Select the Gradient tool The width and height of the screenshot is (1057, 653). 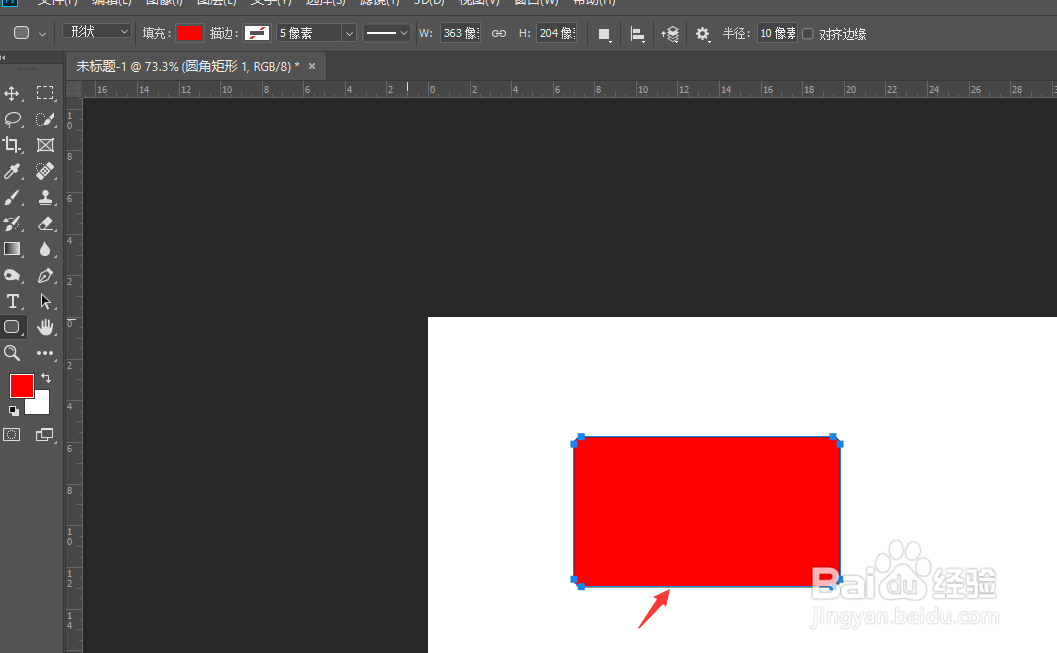12,249
